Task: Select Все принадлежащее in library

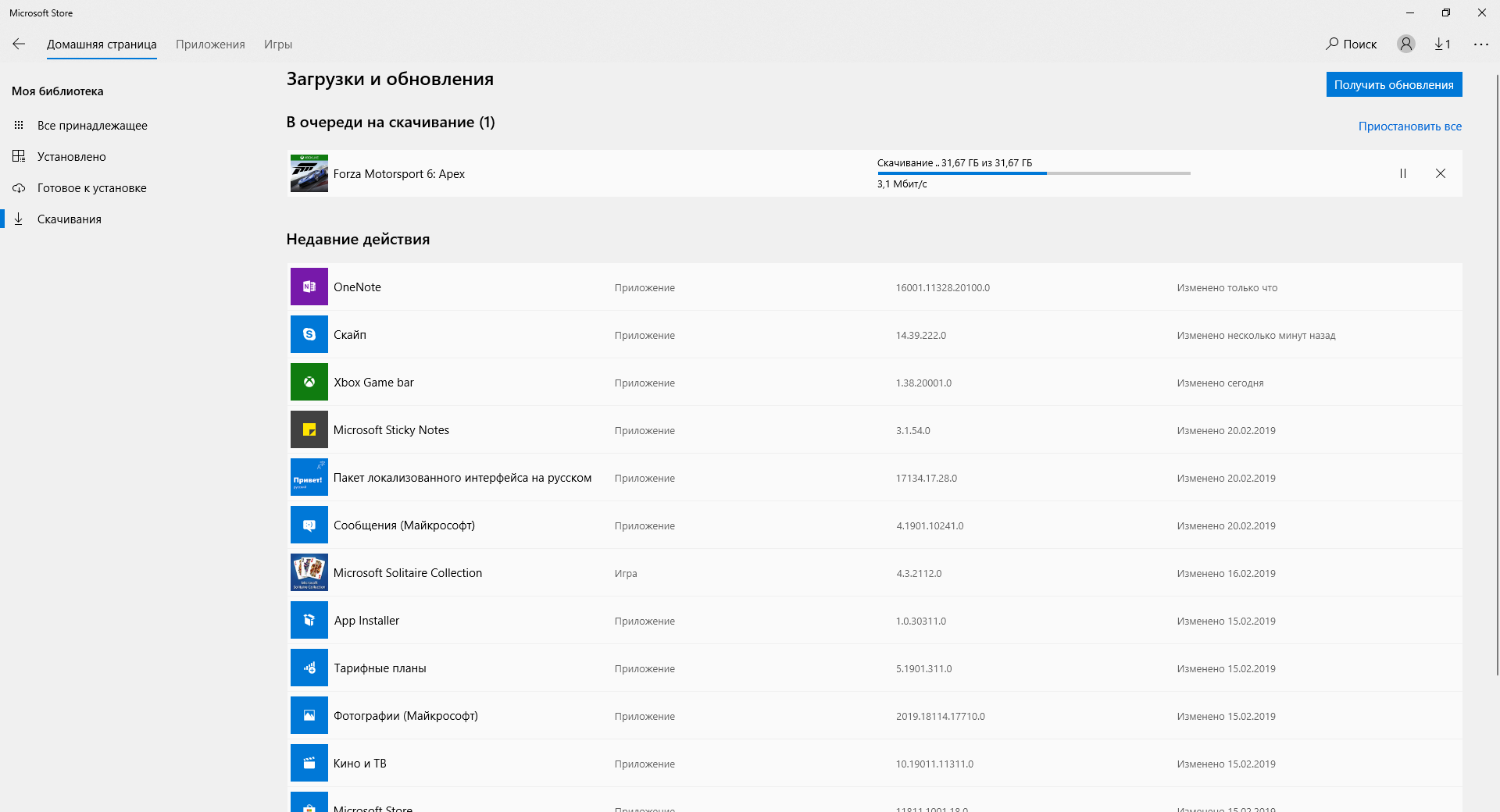Action: [x=92, y=126]
